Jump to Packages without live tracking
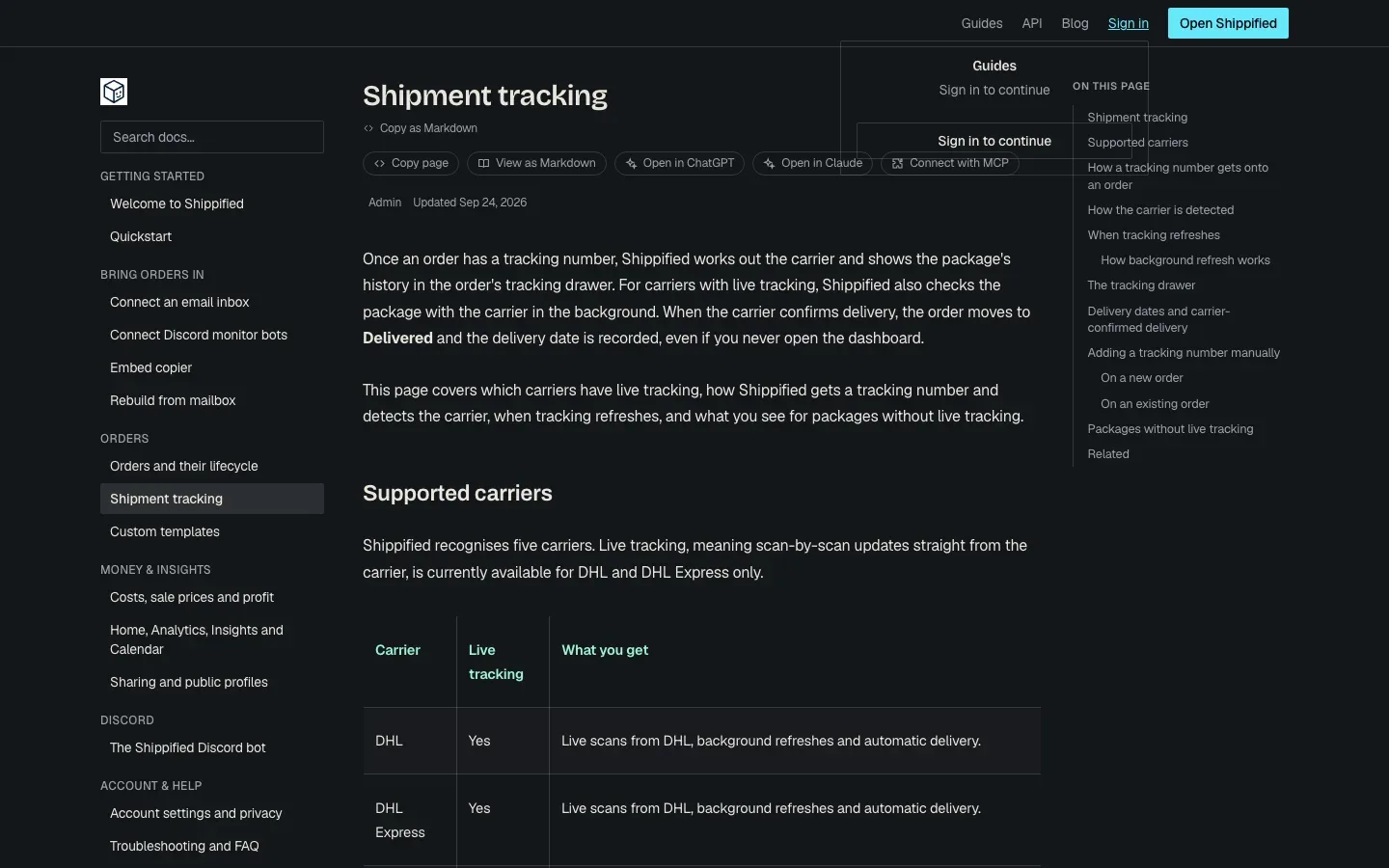This screenshot has height=868, width=1389. coord(1170,428)
